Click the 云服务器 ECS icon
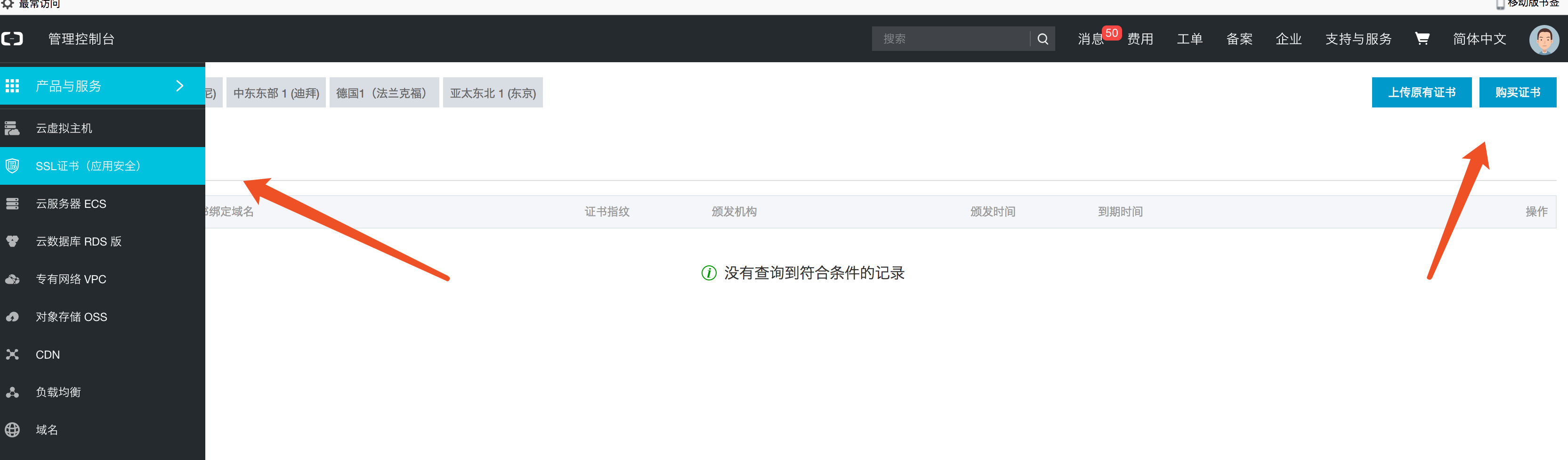 pos(12,204)
